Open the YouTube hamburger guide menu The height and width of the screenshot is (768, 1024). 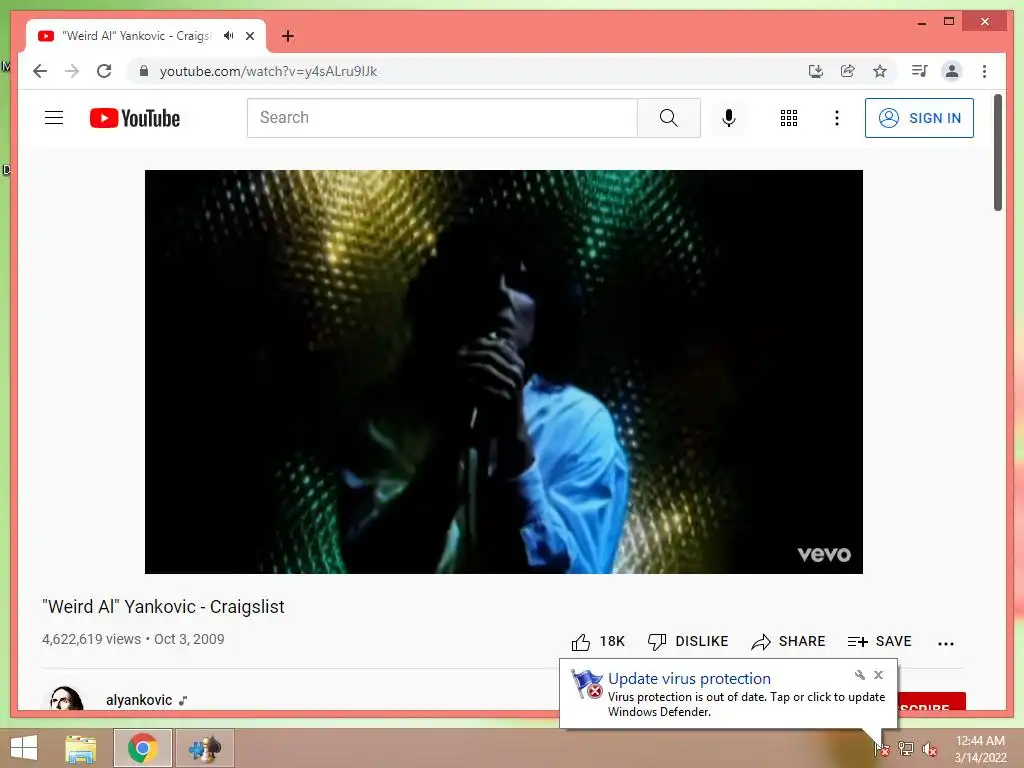click(x=54, y=118)
